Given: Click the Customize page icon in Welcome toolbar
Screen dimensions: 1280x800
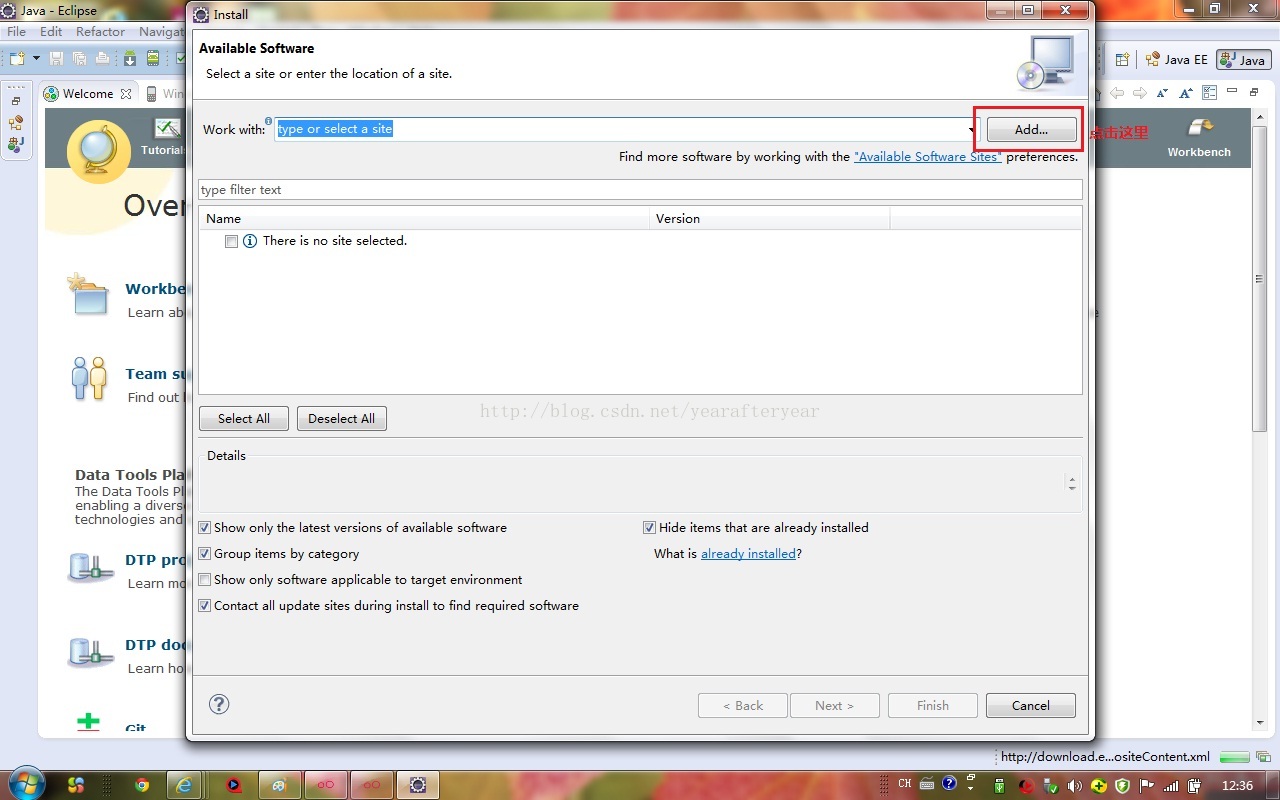Looking at the screenshot, I should (x=1210, y=93).
